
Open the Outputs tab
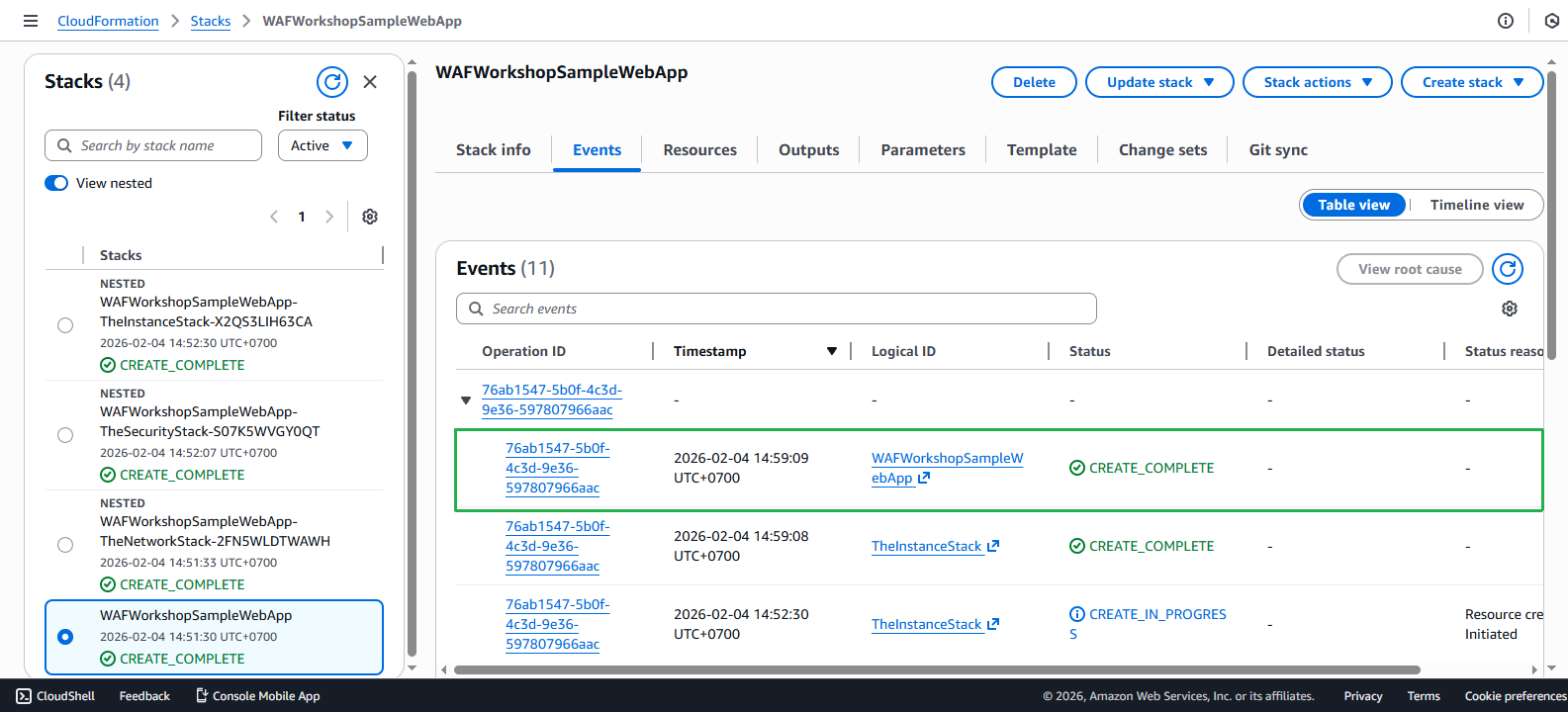tap(808, 150)
